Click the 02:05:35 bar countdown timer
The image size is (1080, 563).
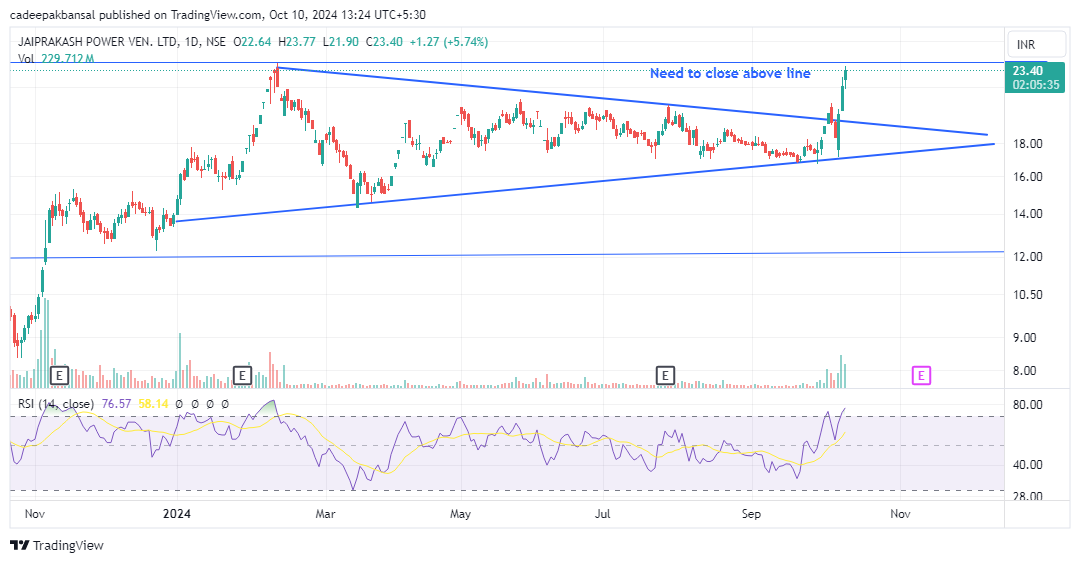click(1035, 85)
